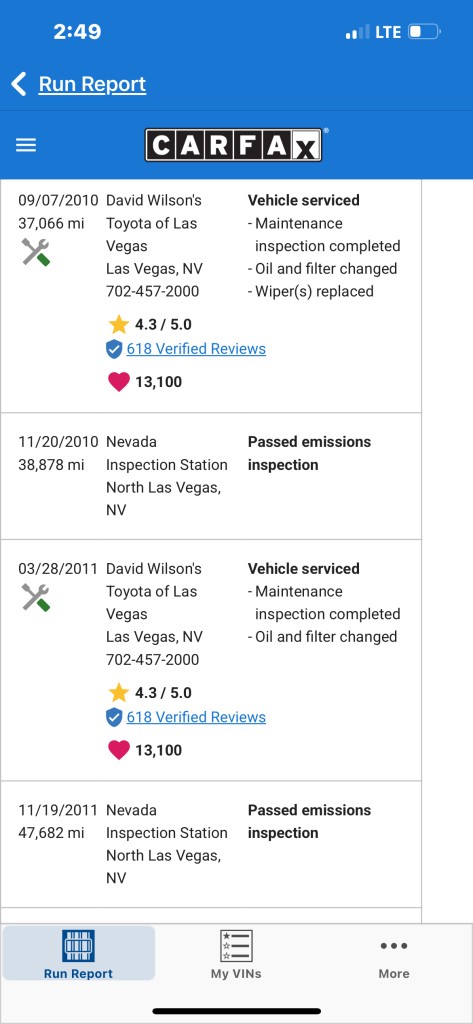Tap the CARFAX logo
Viewport: 473px width, 1024px height.
[x=233, y=145]
